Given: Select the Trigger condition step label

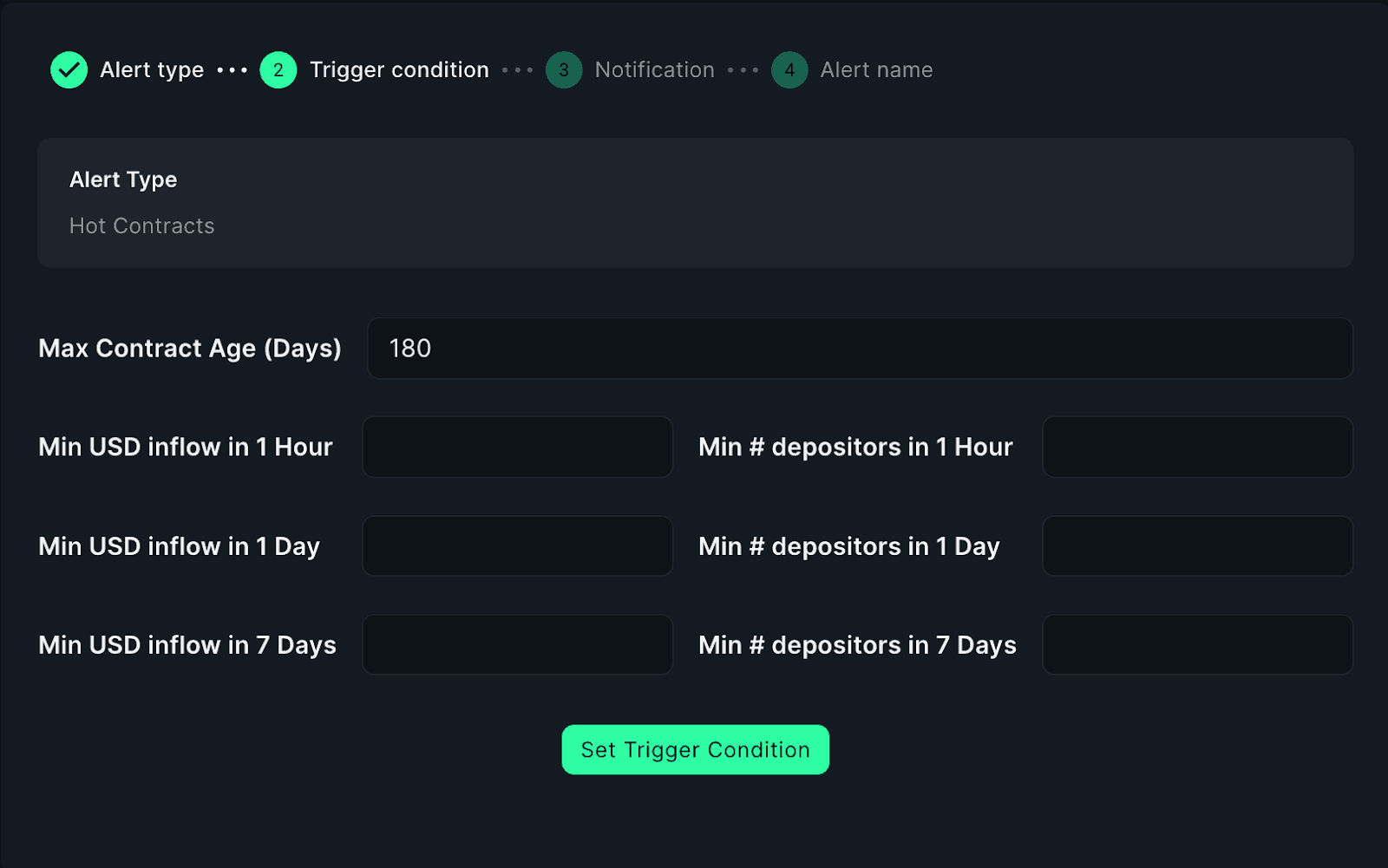Looking at the screenshot, I should [x=399, y=70].
